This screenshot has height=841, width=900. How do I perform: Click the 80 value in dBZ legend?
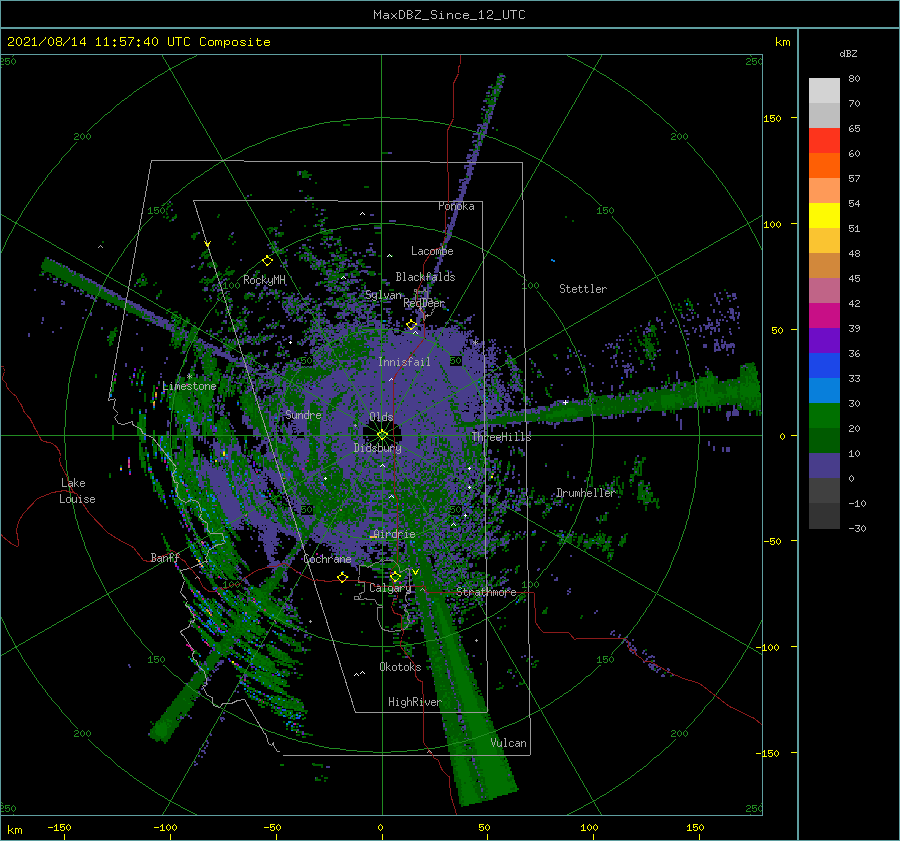(854, 79)
